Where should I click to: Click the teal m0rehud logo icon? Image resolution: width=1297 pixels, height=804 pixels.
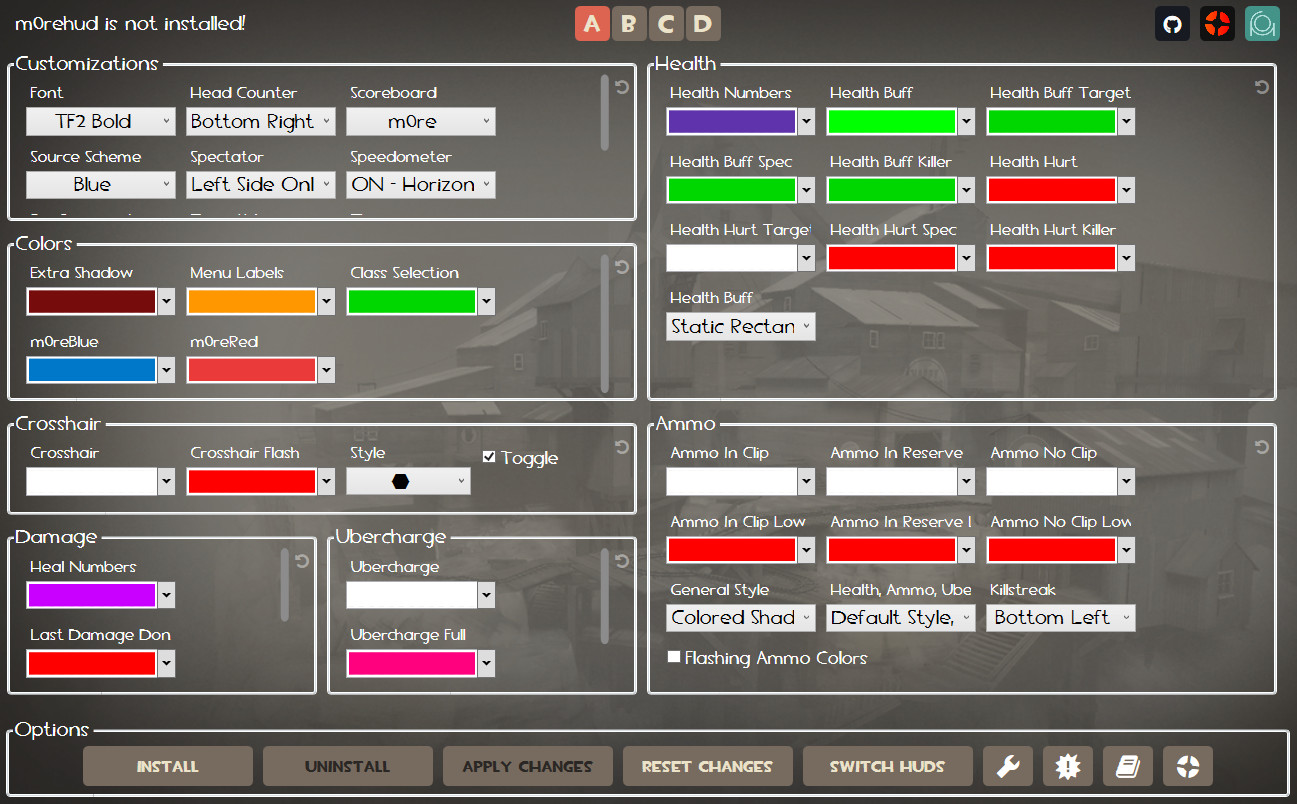point(1262,23)
